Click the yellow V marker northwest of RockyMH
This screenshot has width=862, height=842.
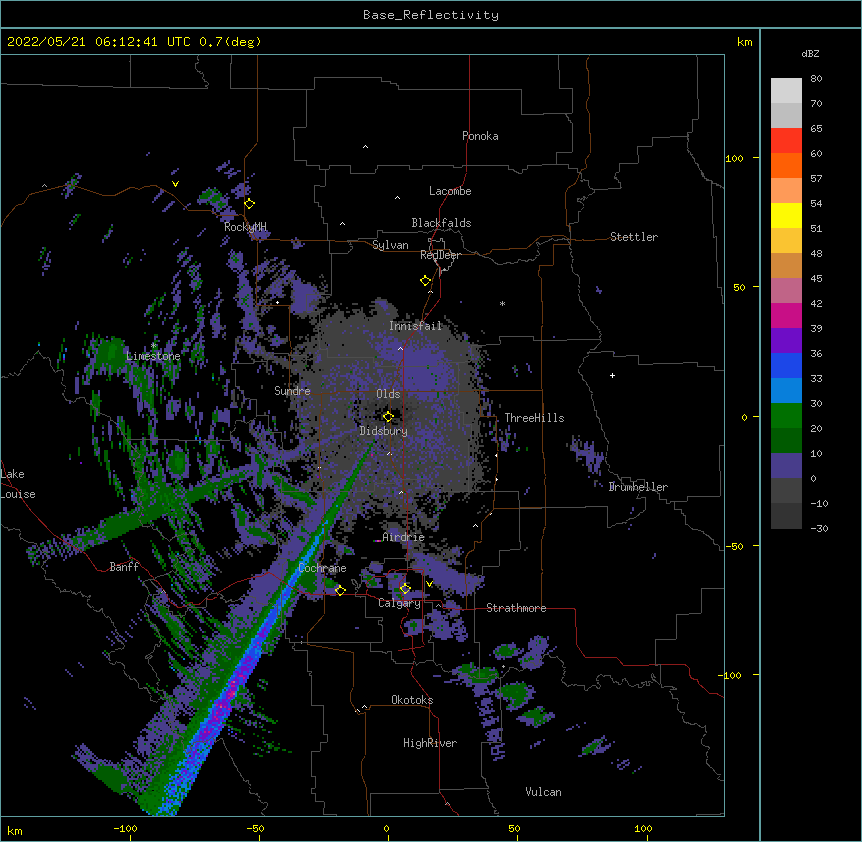pos(175,184)
